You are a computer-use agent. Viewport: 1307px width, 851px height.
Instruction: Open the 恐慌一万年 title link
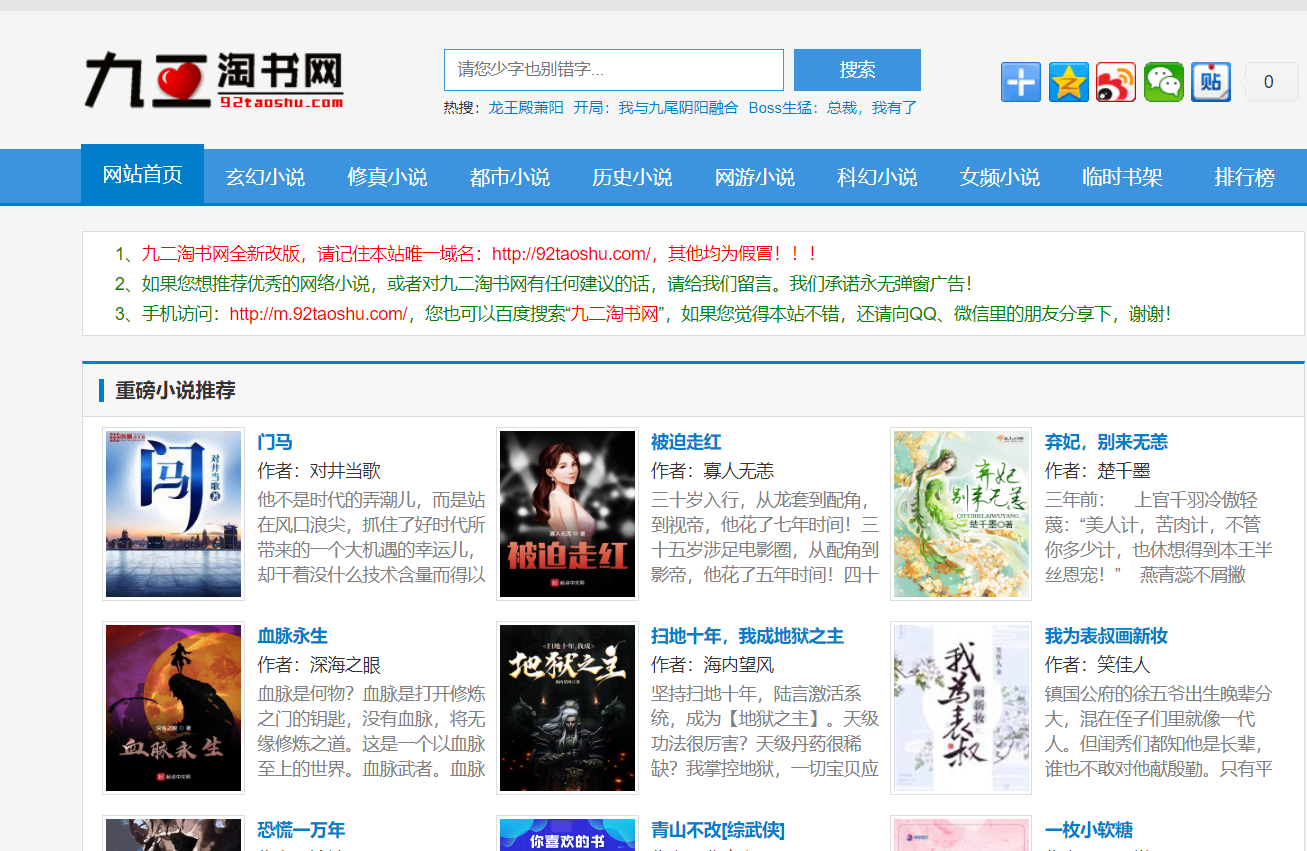301,830
